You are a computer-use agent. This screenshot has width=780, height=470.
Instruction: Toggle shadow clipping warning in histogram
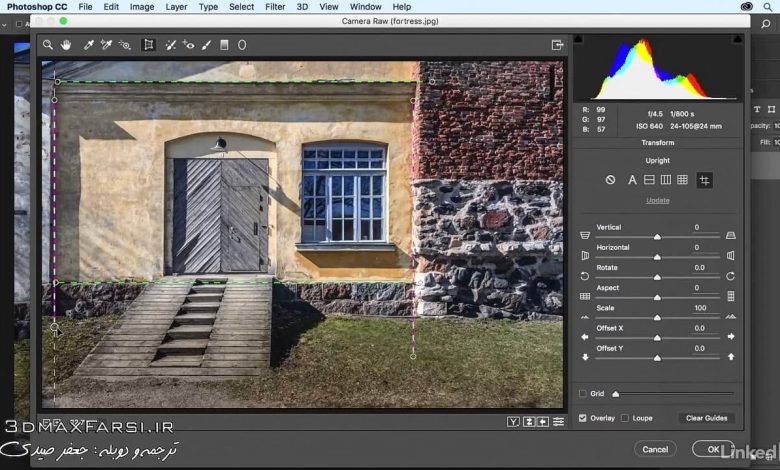[x=579, y=39]
